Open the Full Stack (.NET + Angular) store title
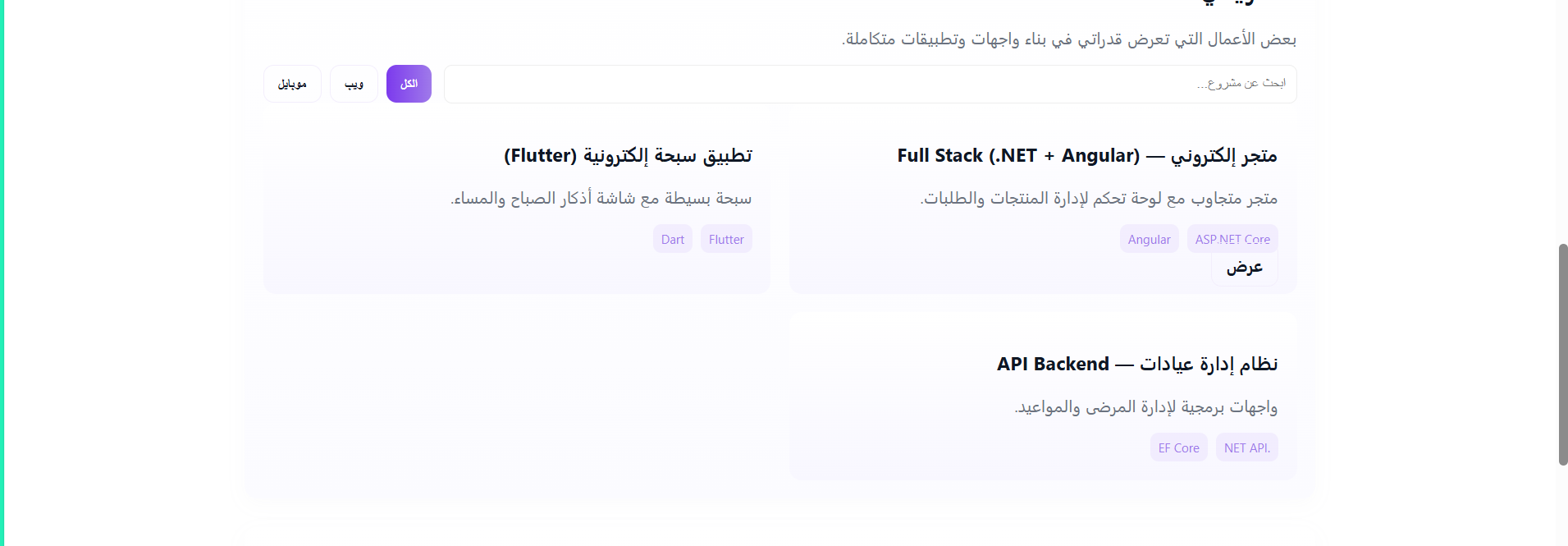The image size is (1568, 546). tap(1087, 156)
